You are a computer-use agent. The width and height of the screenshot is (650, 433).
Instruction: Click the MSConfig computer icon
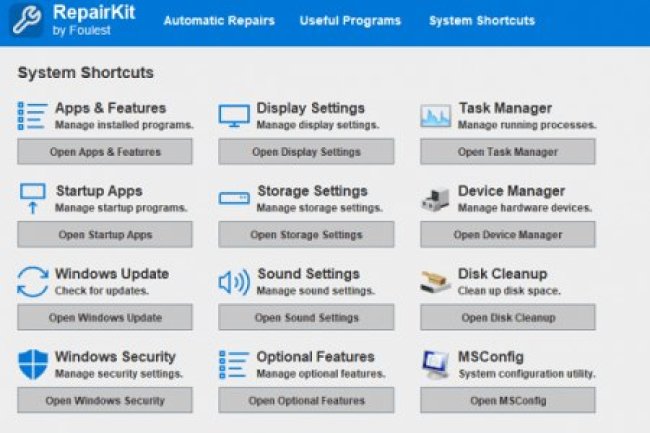coord(436,364)
